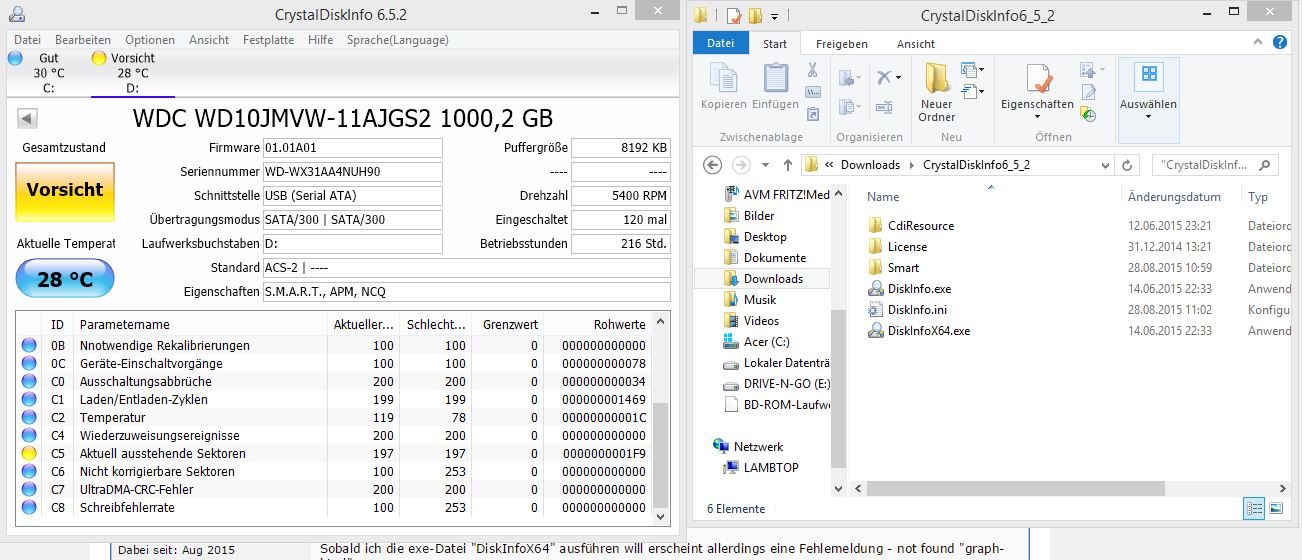Image resolution: width=1302 pixels, height=560 pixels.
Task: Click the Eigenschaften S.M.A.R.T., APM, NCQ field
Action: click(466, 292)
